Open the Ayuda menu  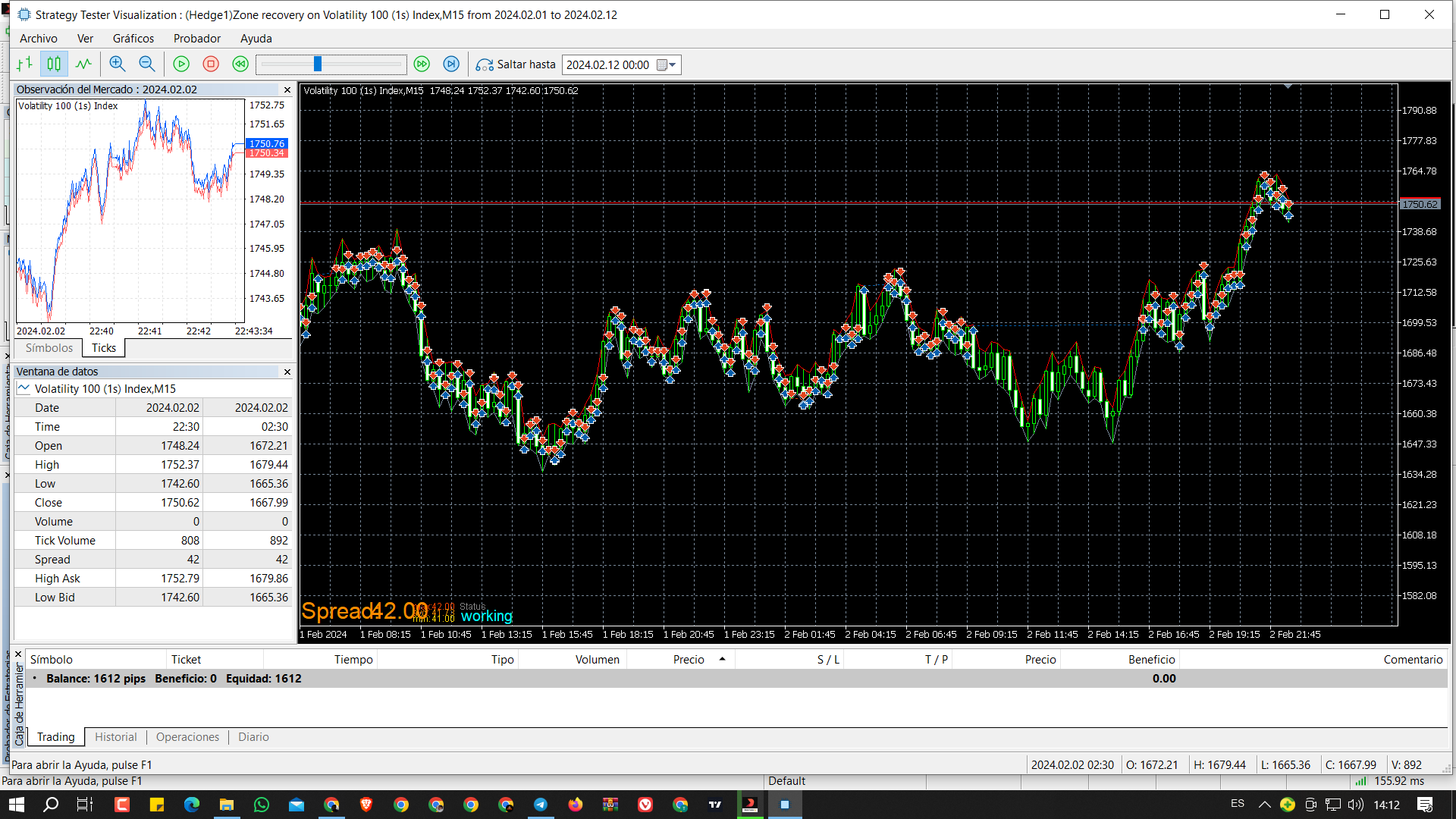point(256,39)
